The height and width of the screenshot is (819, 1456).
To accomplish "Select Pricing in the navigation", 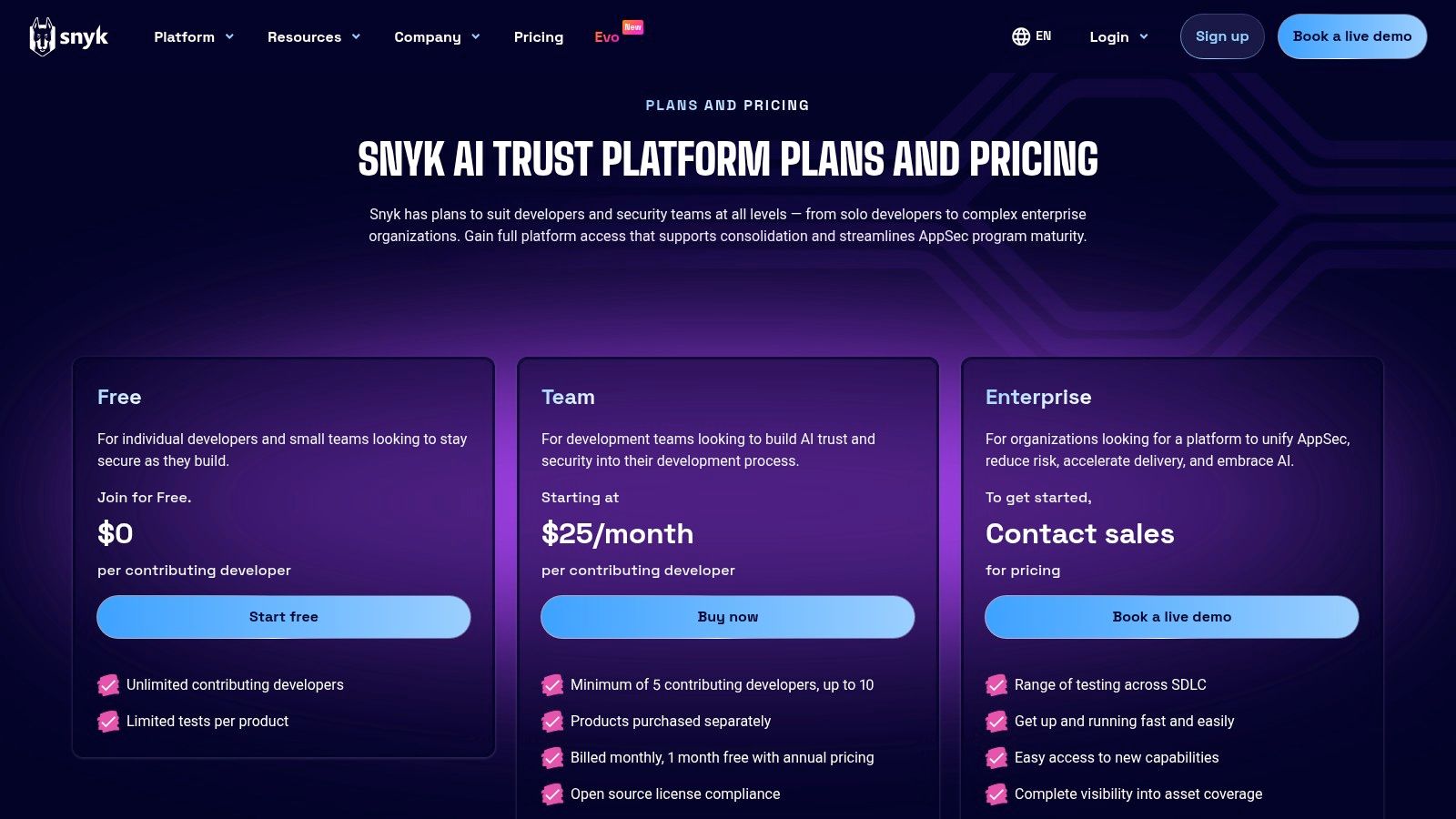I will point(538,36).
